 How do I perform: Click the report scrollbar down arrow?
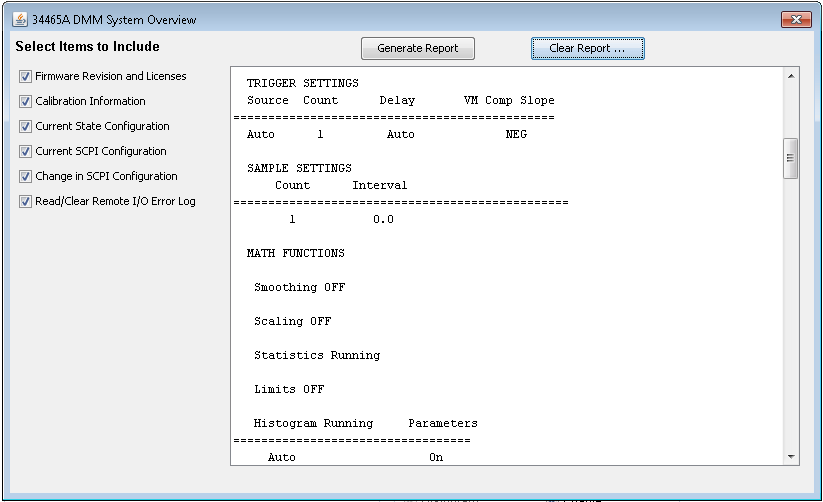pos(791,457)
